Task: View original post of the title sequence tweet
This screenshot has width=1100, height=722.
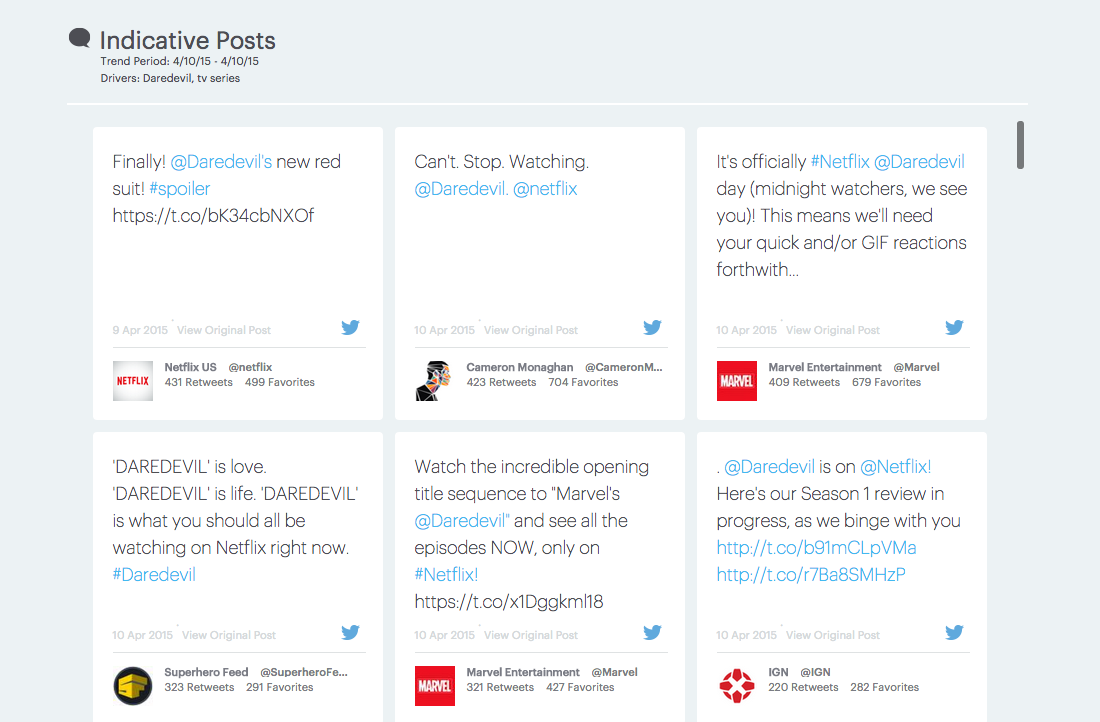Action: pos(531,635)
